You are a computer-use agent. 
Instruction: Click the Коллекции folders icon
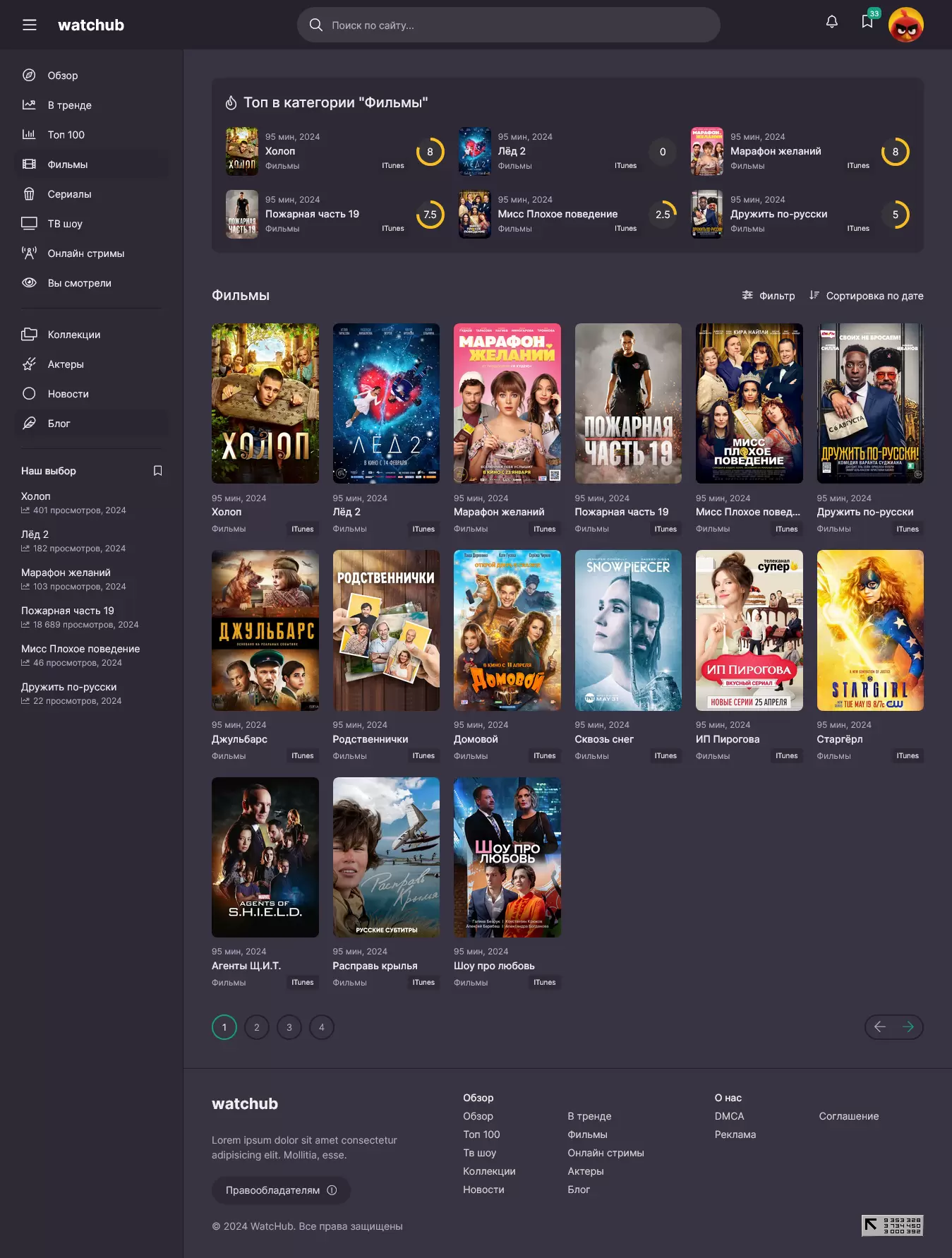(29, 335)
